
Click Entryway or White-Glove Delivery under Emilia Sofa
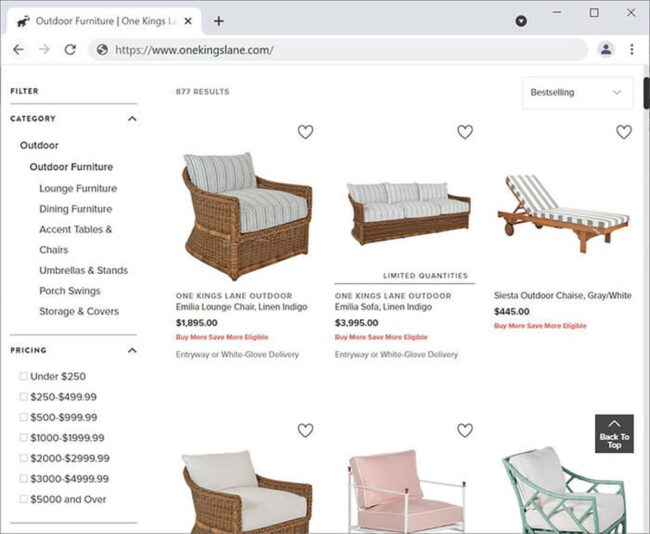pyautogui.click(x=396, y=354)
